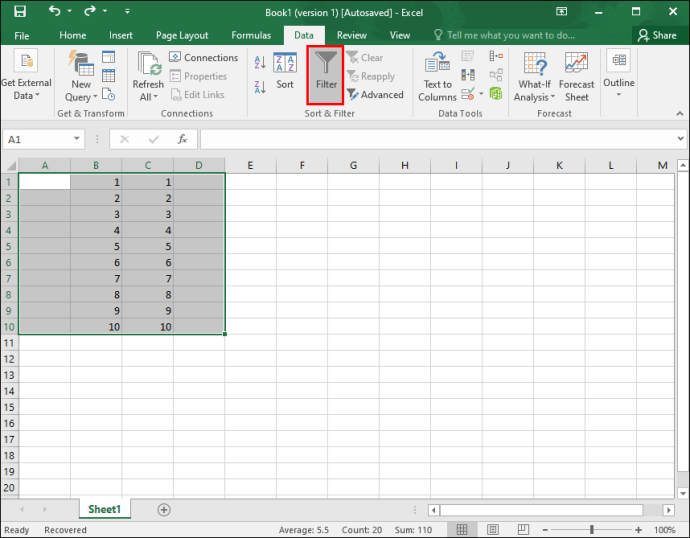The height and width of the screenshot is (538, 690).
Task: Click the Save icon in the title bar
Action: [x=20, y=11]
